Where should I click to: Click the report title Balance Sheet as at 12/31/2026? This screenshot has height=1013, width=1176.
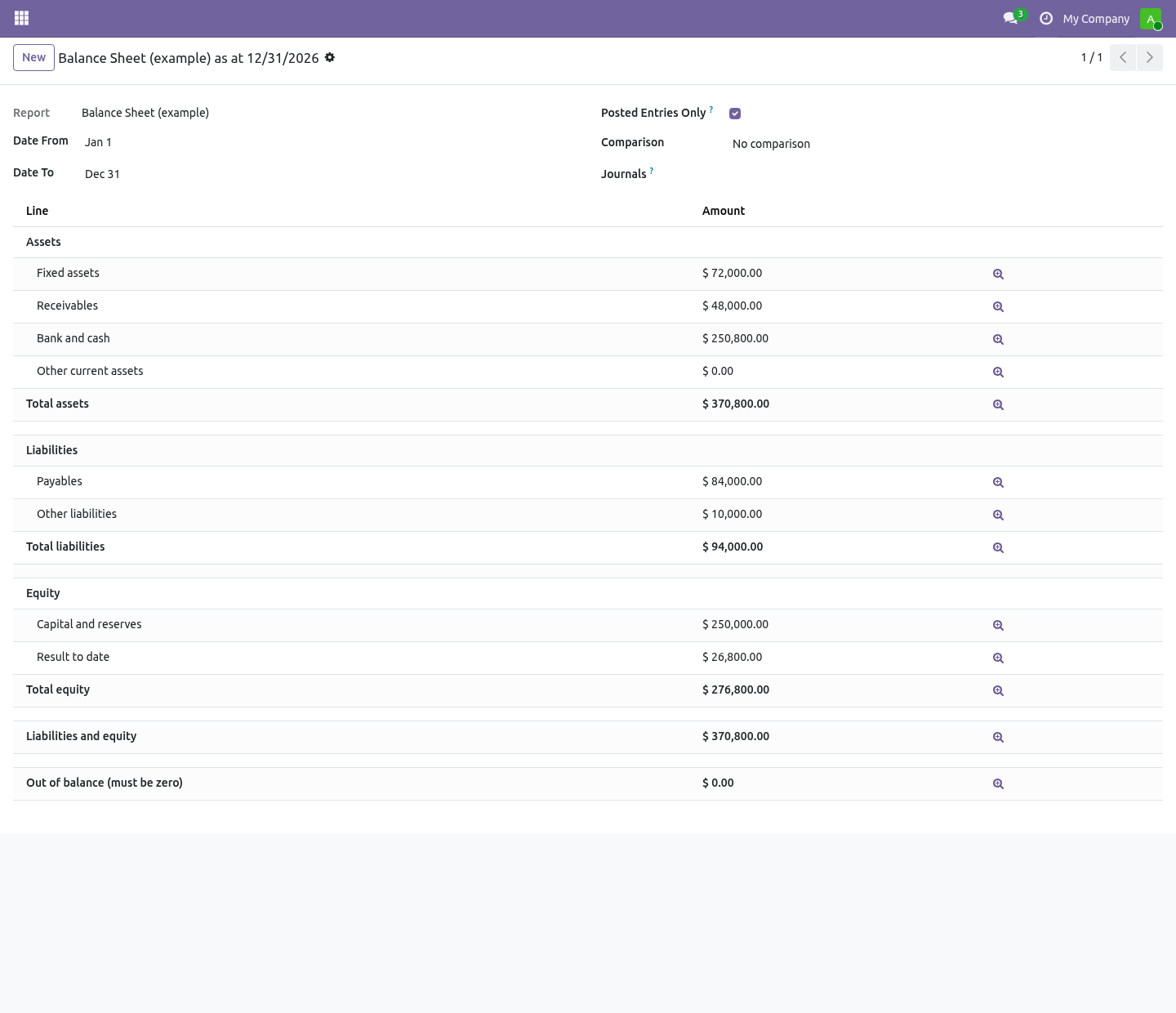click(189, 58)
